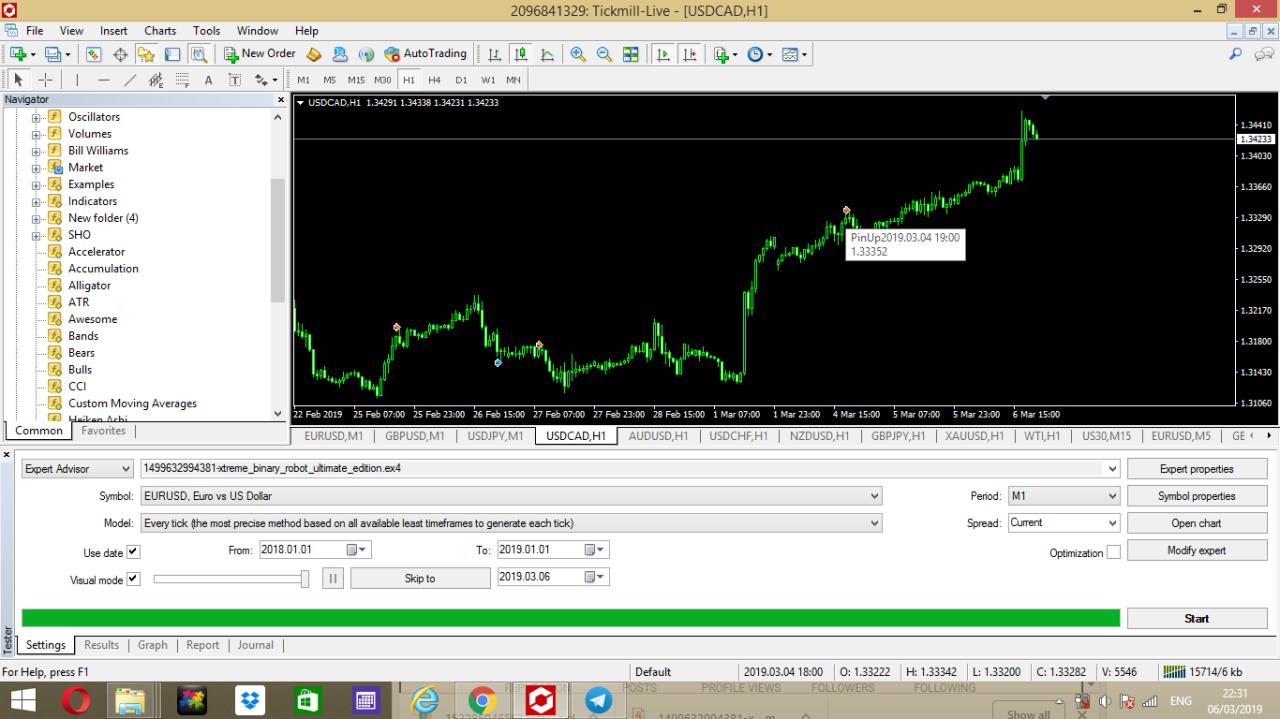Open the Model dropdown 'Every tick'

(x=511, y=522)
